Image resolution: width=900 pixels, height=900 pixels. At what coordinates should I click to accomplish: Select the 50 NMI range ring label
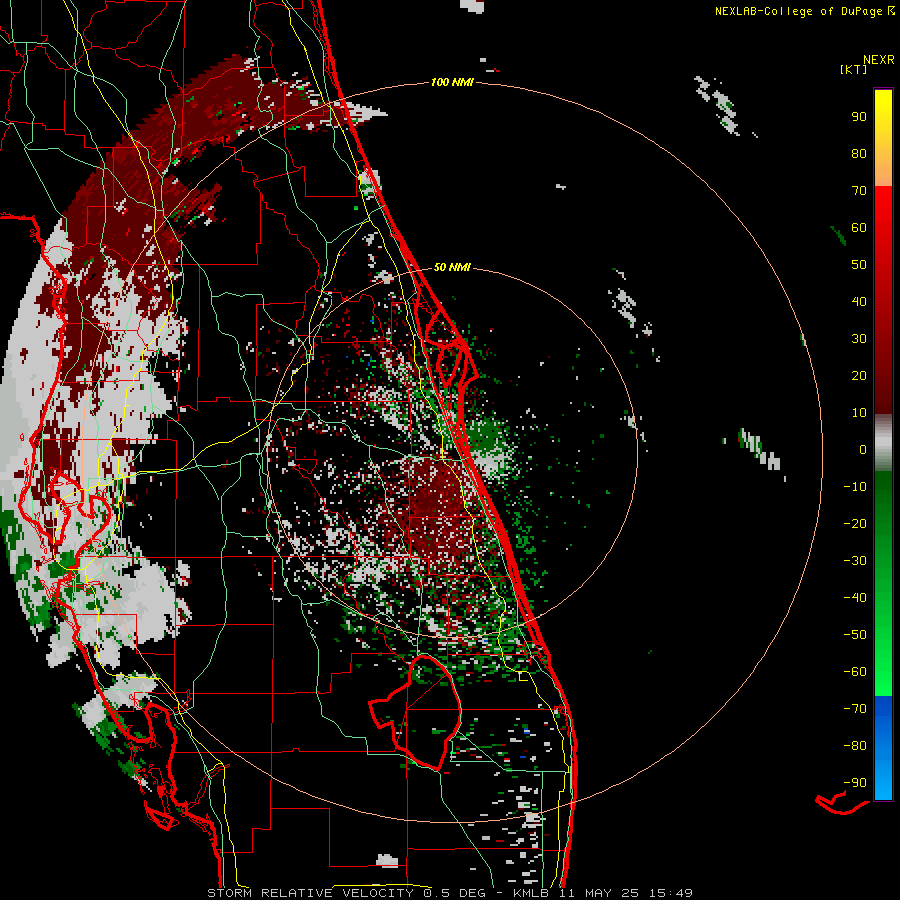[x=452, y=267]
